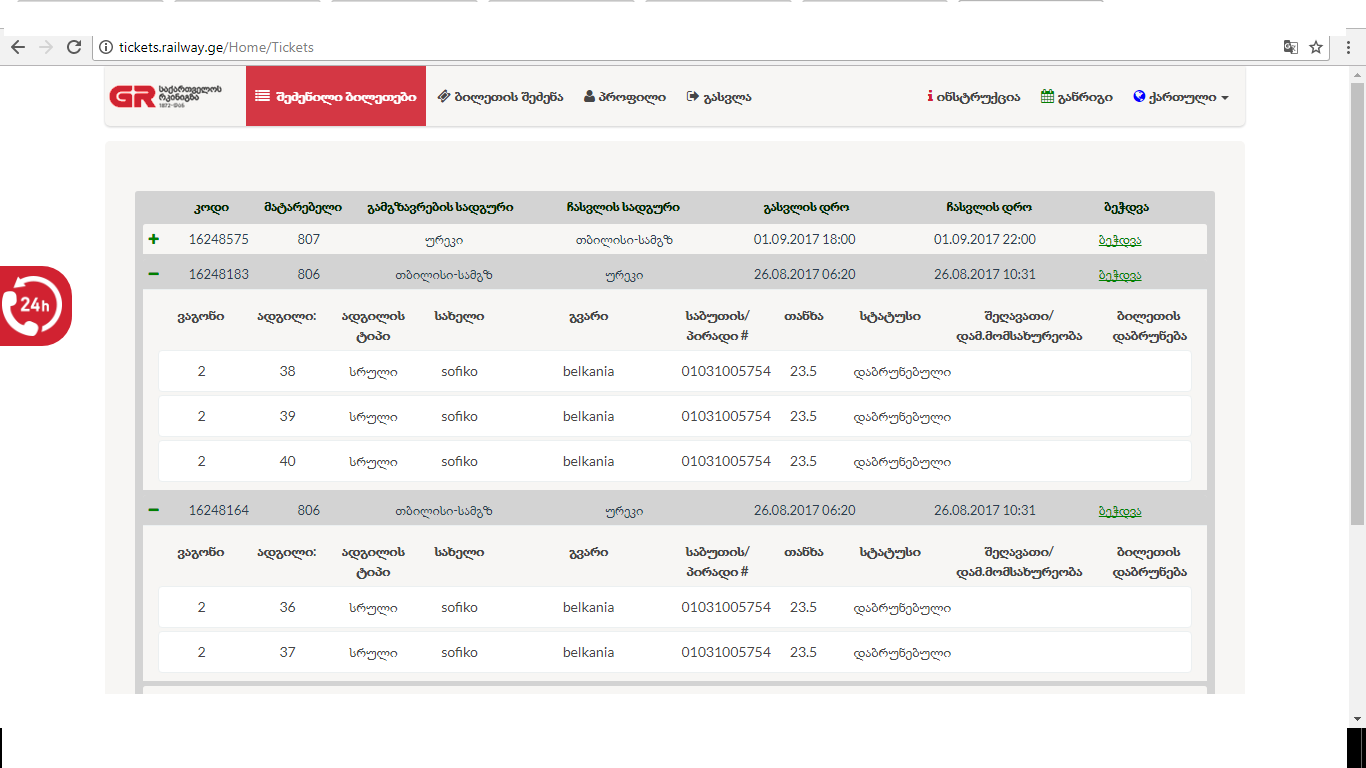Click ბეჭდვა link for order 16248575

tap(1119, 240)
